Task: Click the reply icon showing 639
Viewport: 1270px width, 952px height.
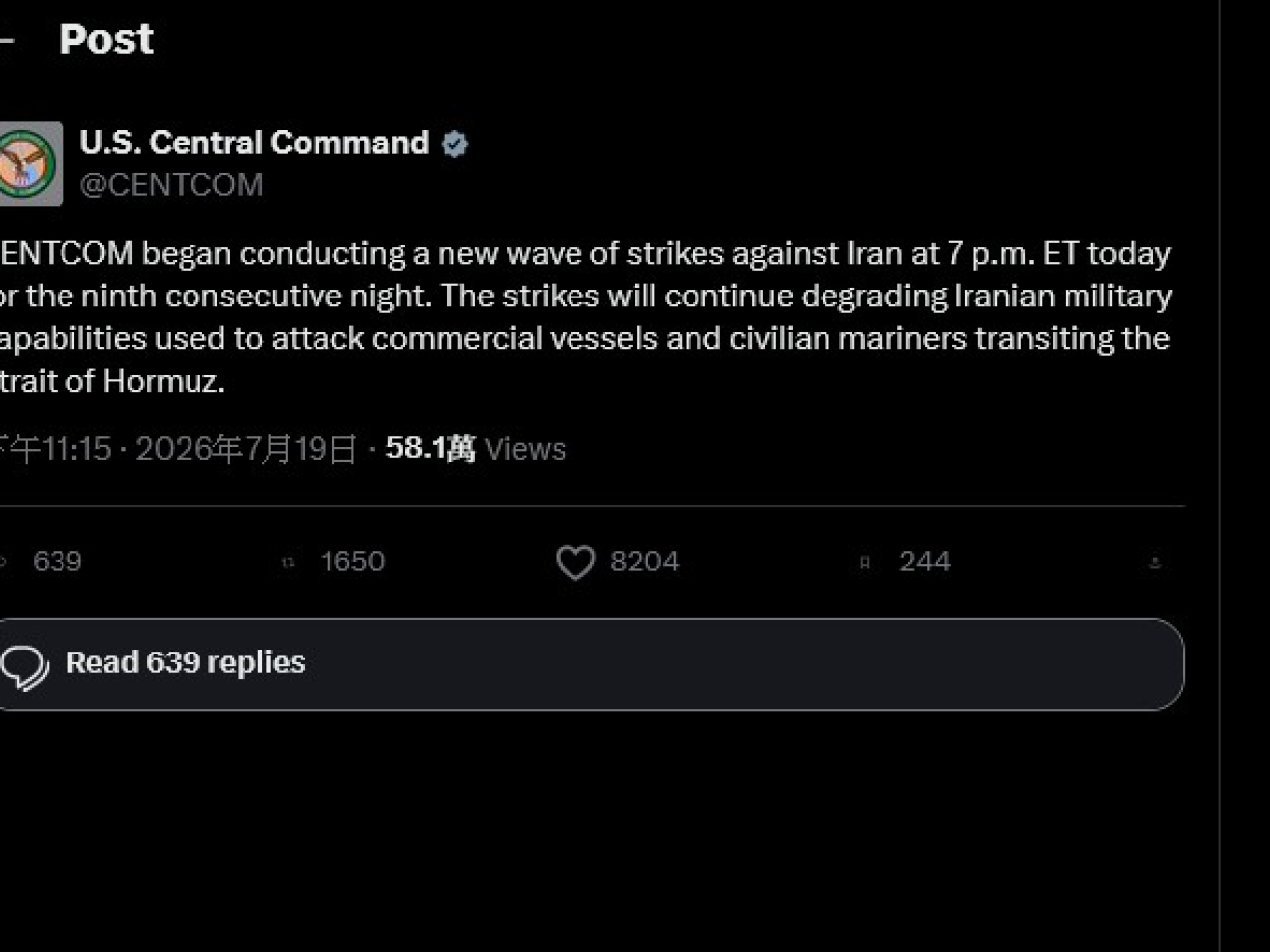Action: coord(4,562)
